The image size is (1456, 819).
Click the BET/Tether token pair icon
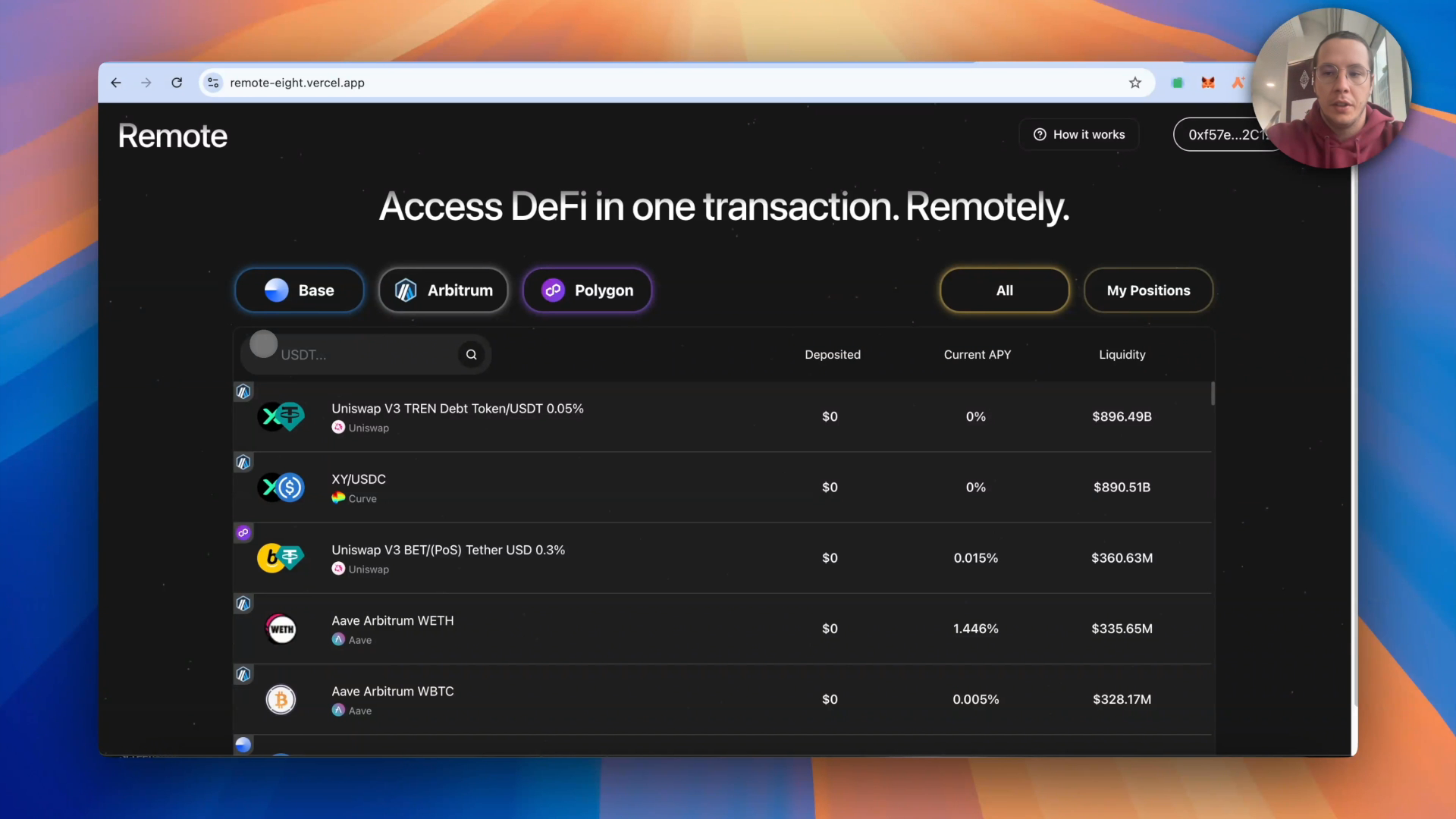[x=281, y=557]
